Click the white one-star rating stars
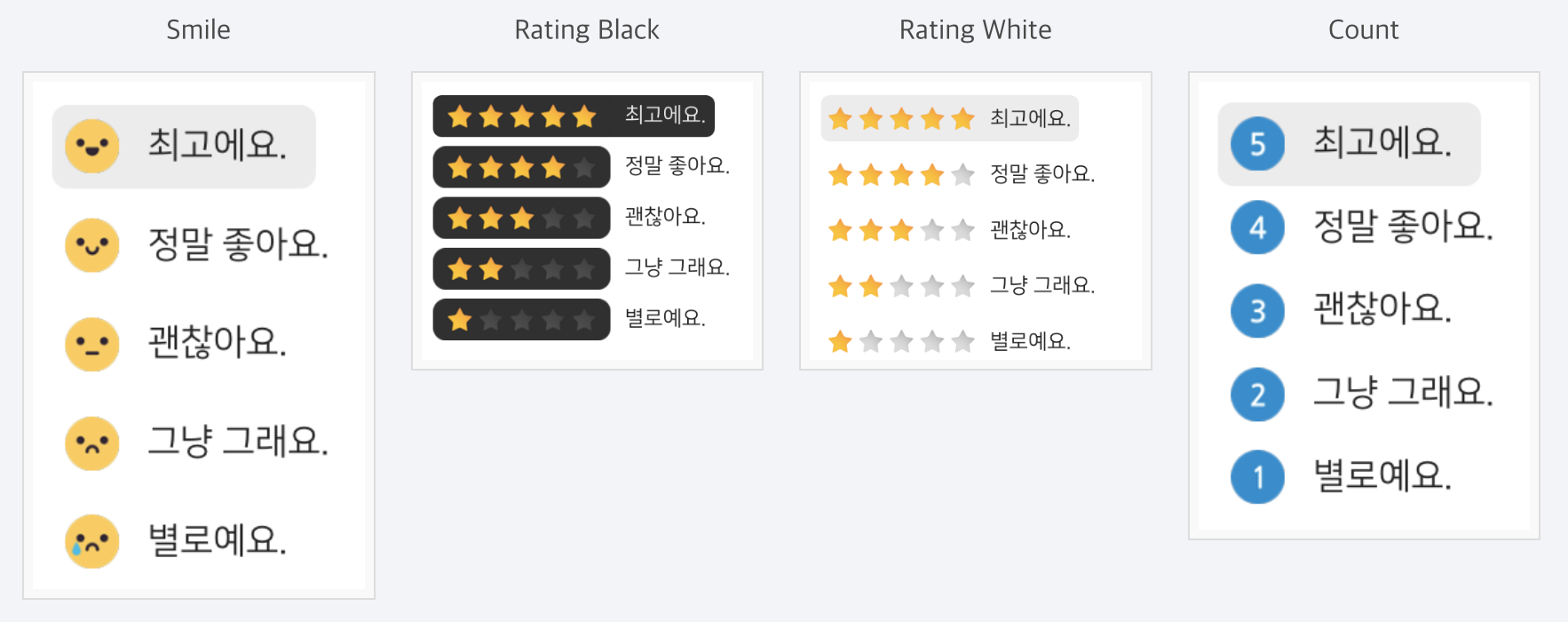The width and height of the screenshot is (1568, 622). point(901,341)
